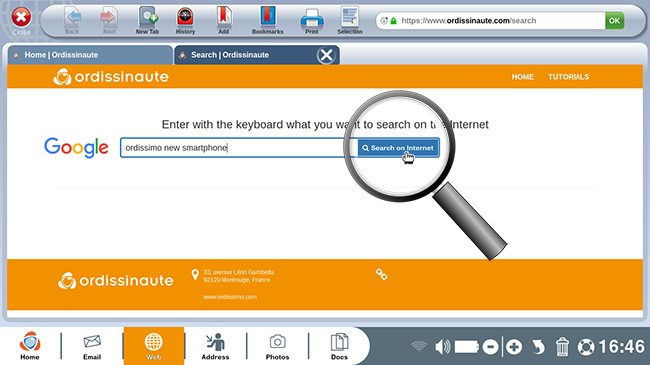Add the current page as bookmark

(x=223, y=20)
